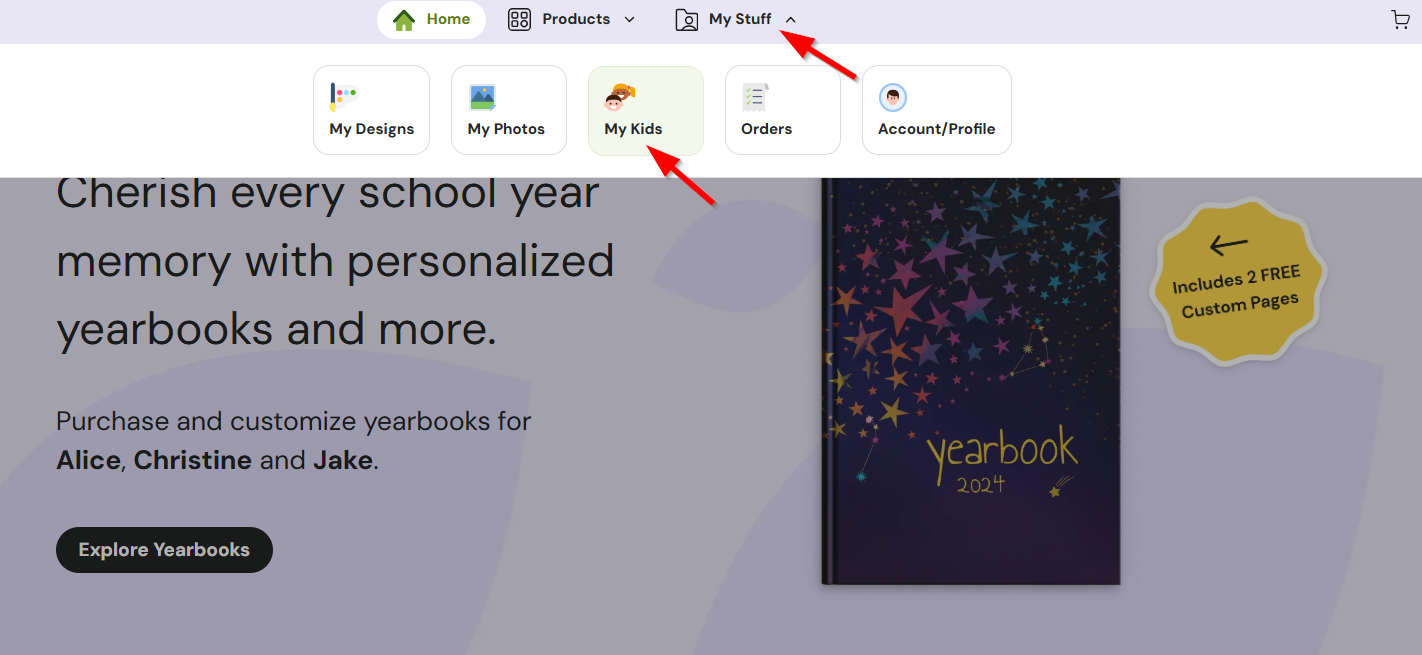Open Orders via the checklist icon
The height and width of the screenshot is (655, 1422).
[755, 97]
